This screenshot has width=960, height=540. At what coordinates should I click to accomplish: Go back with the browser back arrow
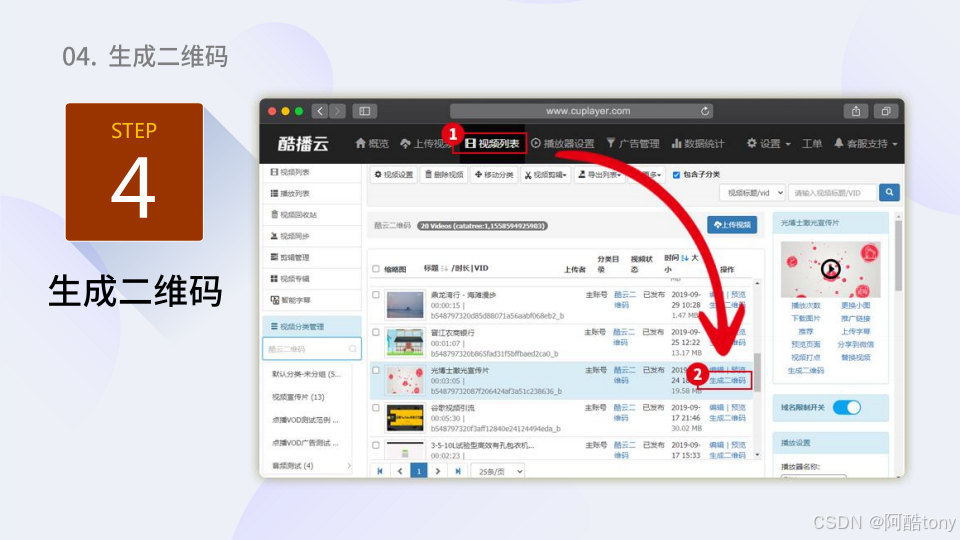coord(320,111)
